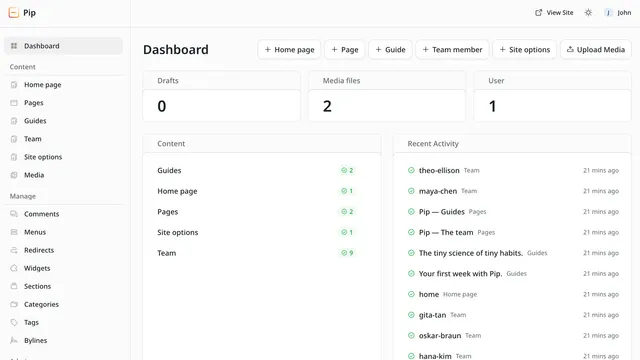Open Categories in the sidebar

tap(63, 304)
